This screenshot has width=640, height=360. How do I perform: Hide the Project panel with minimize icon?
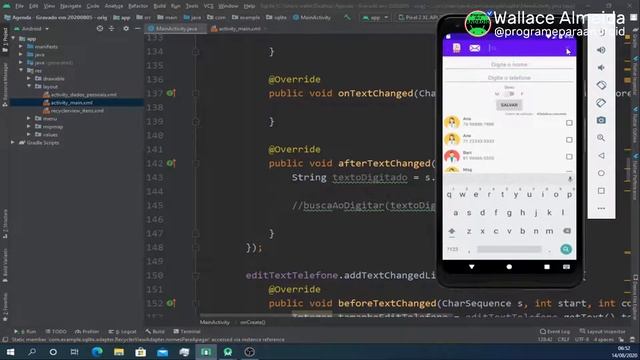[x=138, y=29]
